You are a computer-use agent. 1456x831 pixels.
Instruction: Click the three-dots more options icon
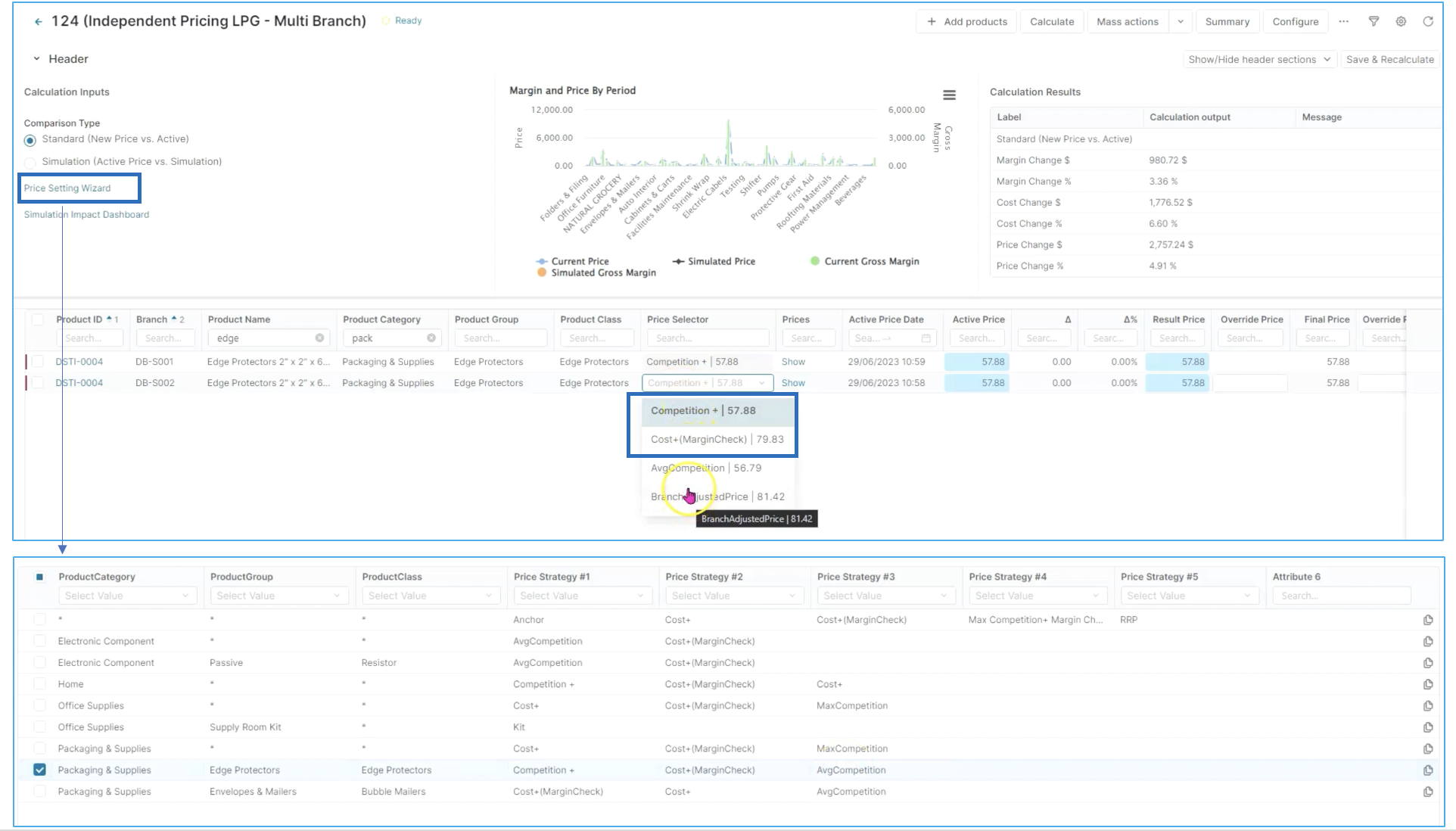(x=1343, y=22)
